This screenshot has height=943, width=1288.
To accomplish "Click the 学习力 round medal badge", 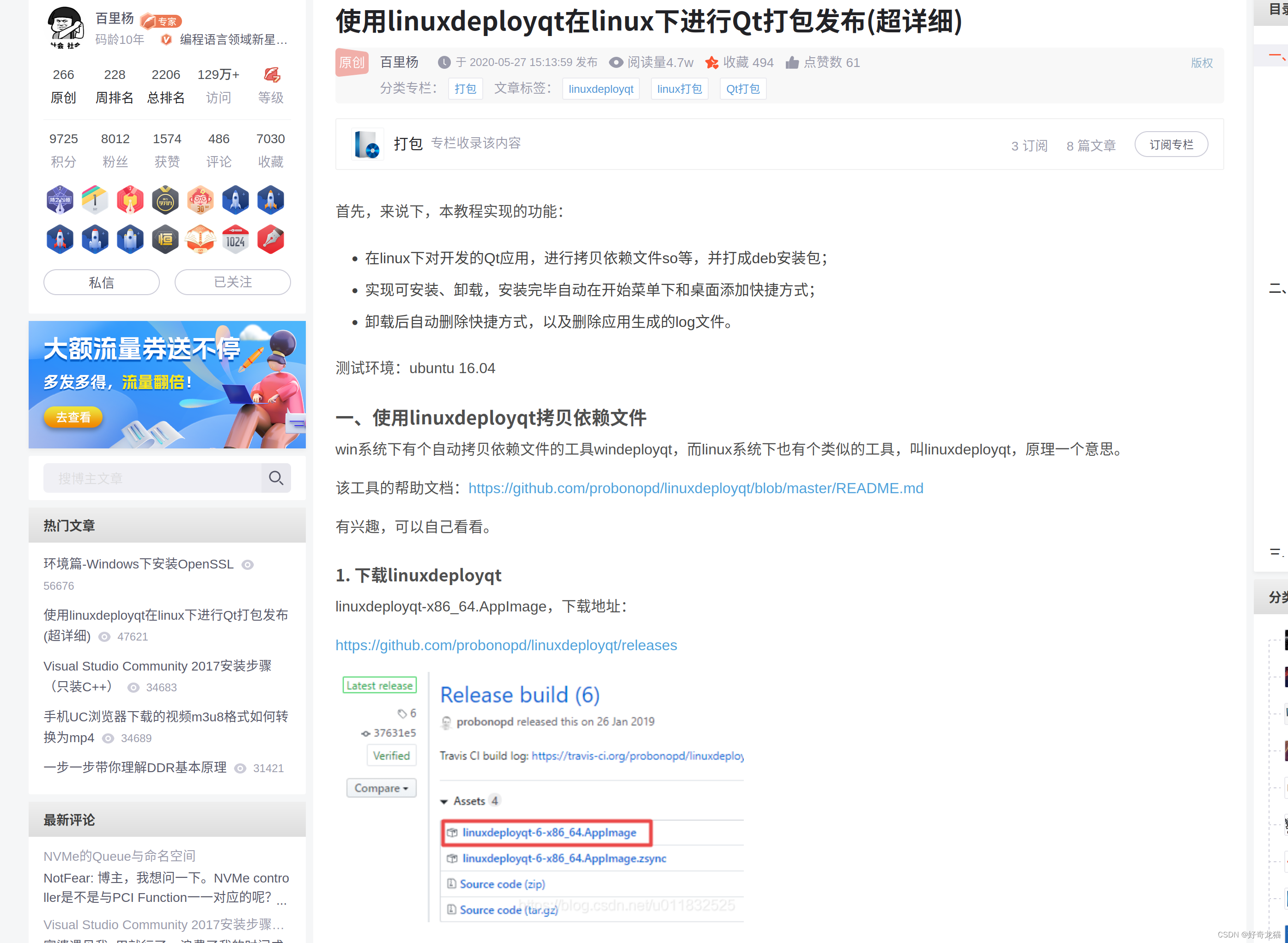I will (x=165, y=200).
